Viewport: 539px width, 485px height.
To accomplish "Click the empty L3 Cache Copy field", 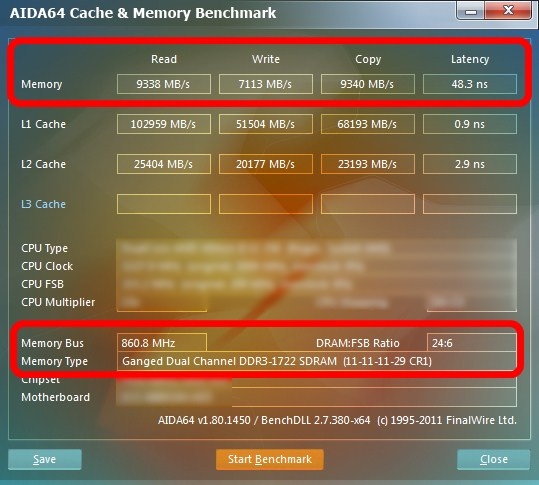I will tap(367, 204).
